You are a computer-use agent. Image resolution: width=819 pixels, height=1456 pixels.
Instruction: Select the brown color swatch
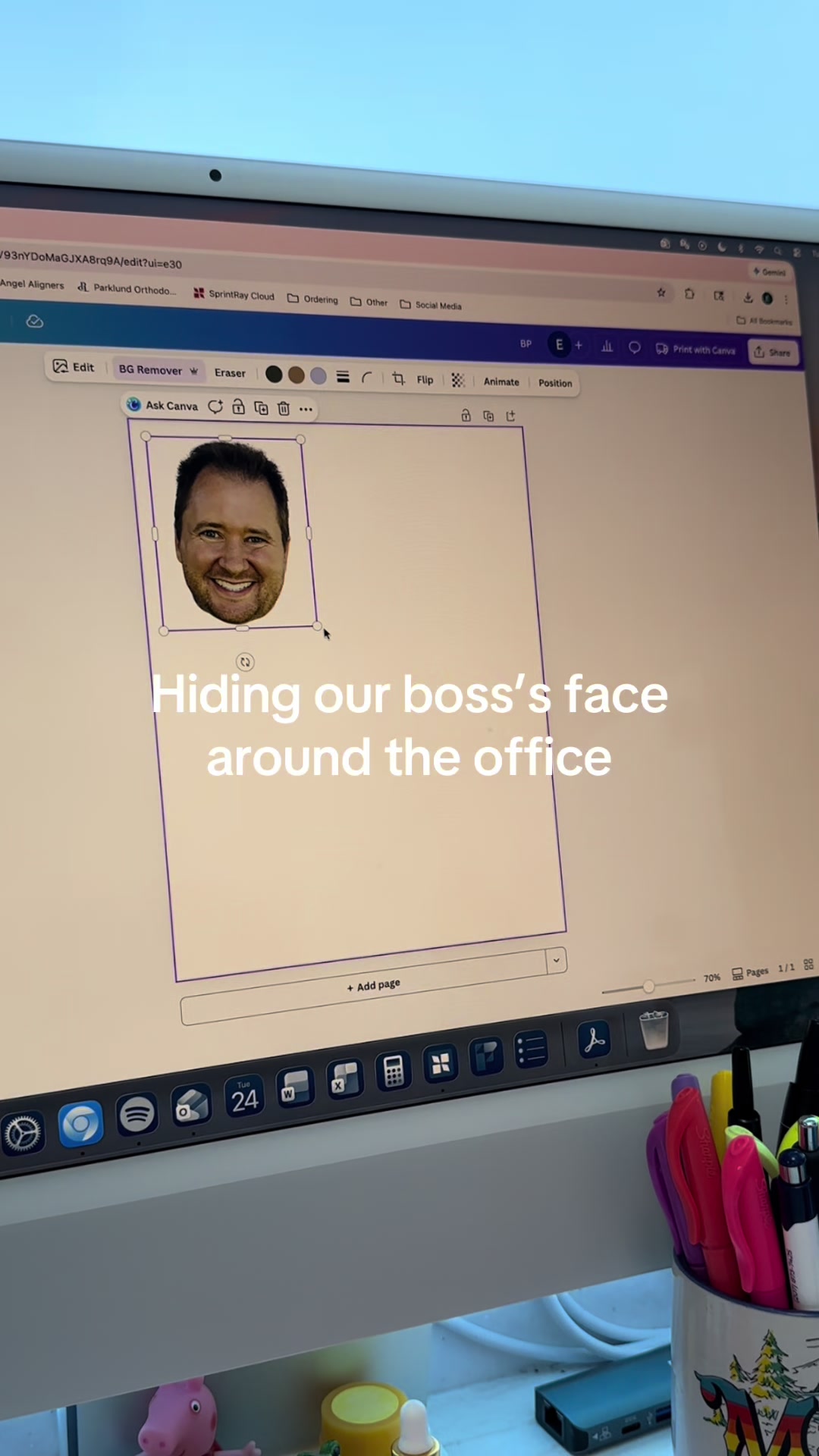click(297, 375)
